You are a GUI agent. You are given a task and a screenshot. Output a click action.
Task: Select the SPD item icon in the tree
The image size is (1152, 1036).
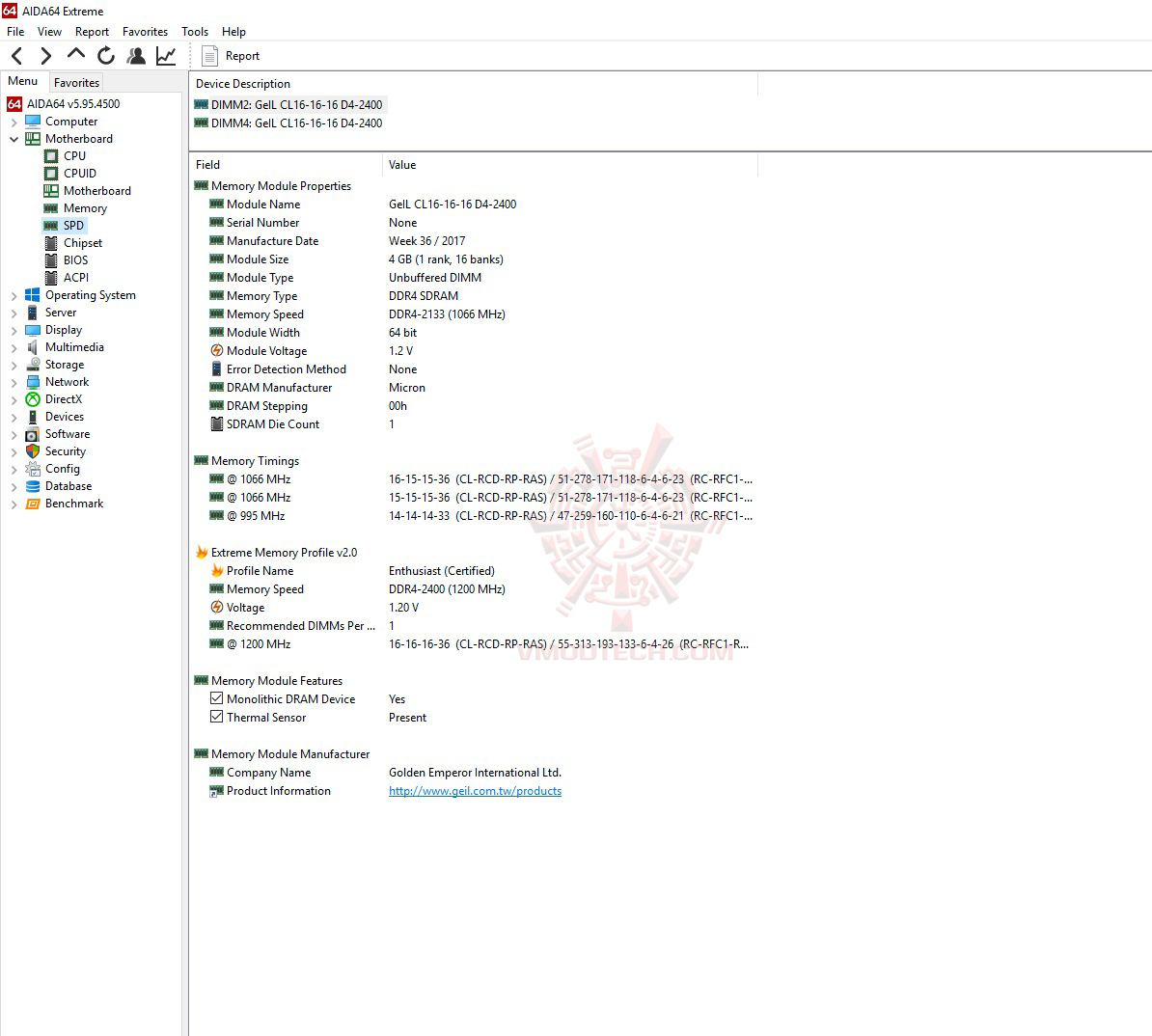tap(51, 226)
